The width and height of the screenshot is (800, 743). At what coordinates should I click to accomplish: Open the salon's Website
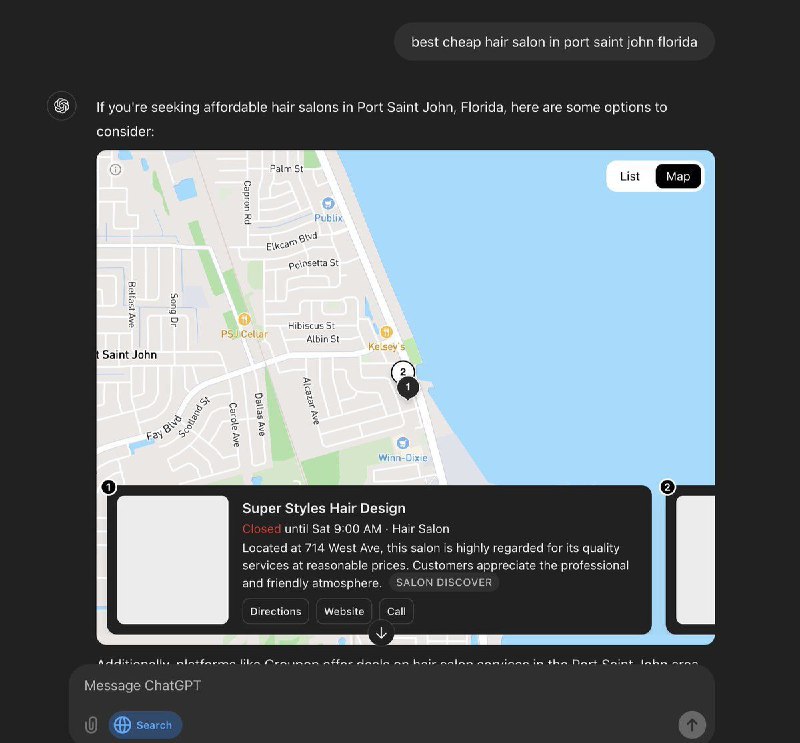343,611
